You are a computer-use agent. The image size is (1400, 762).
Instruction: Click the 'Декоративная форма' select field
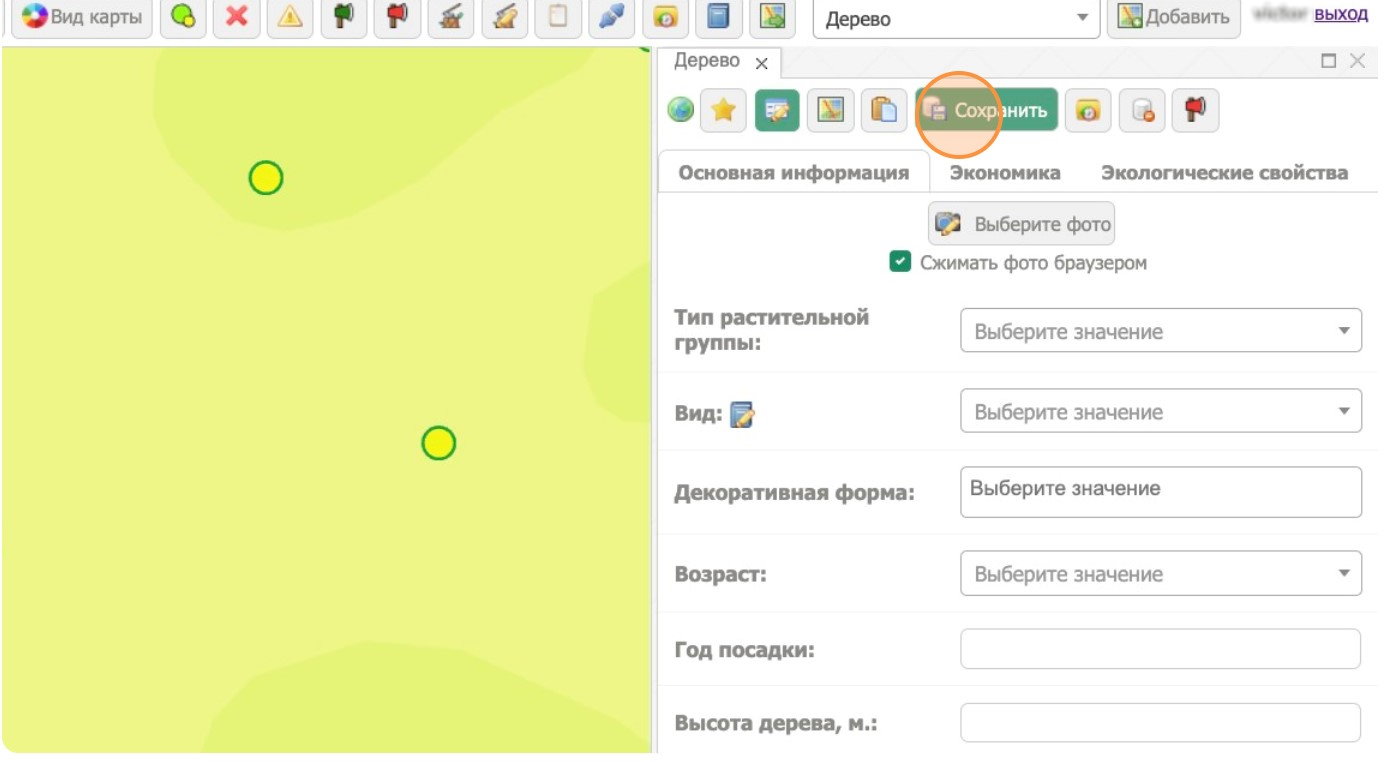[1161, 492]
